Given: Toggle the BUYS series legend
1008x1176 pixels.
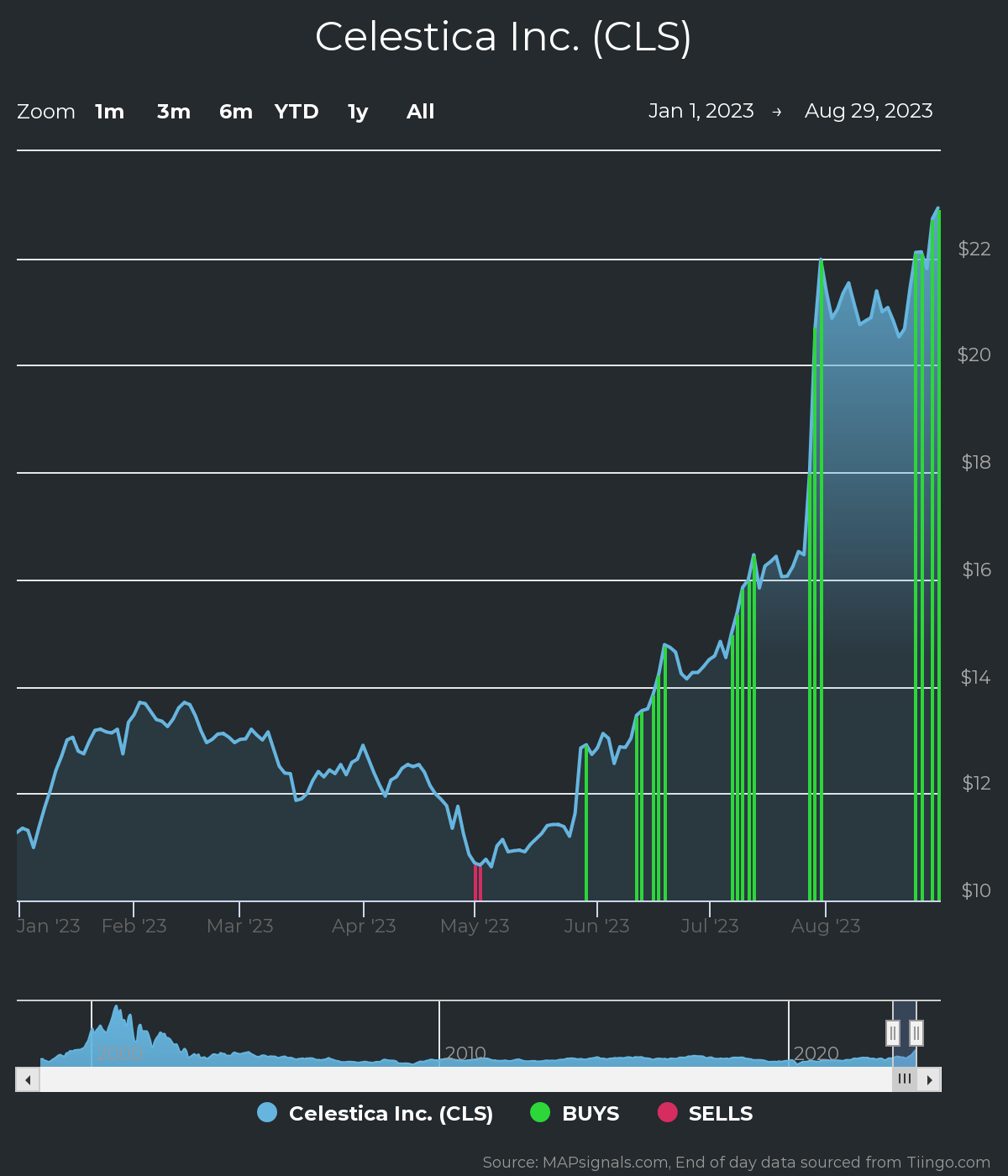Looking at the screenshot, I should (x=575, y=1113).
